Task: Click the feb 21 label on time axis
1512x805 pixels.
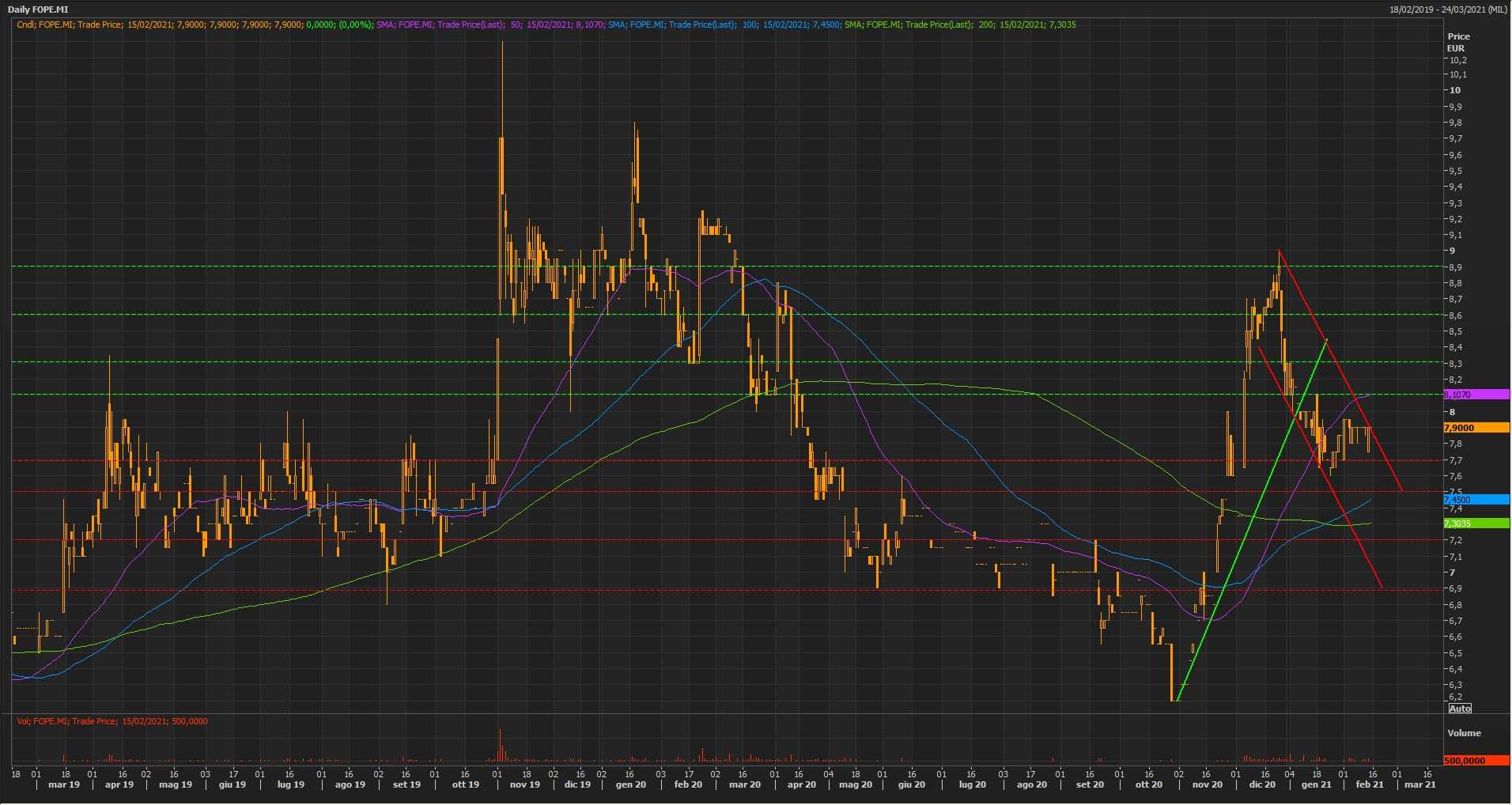Action: (1370, 784)
